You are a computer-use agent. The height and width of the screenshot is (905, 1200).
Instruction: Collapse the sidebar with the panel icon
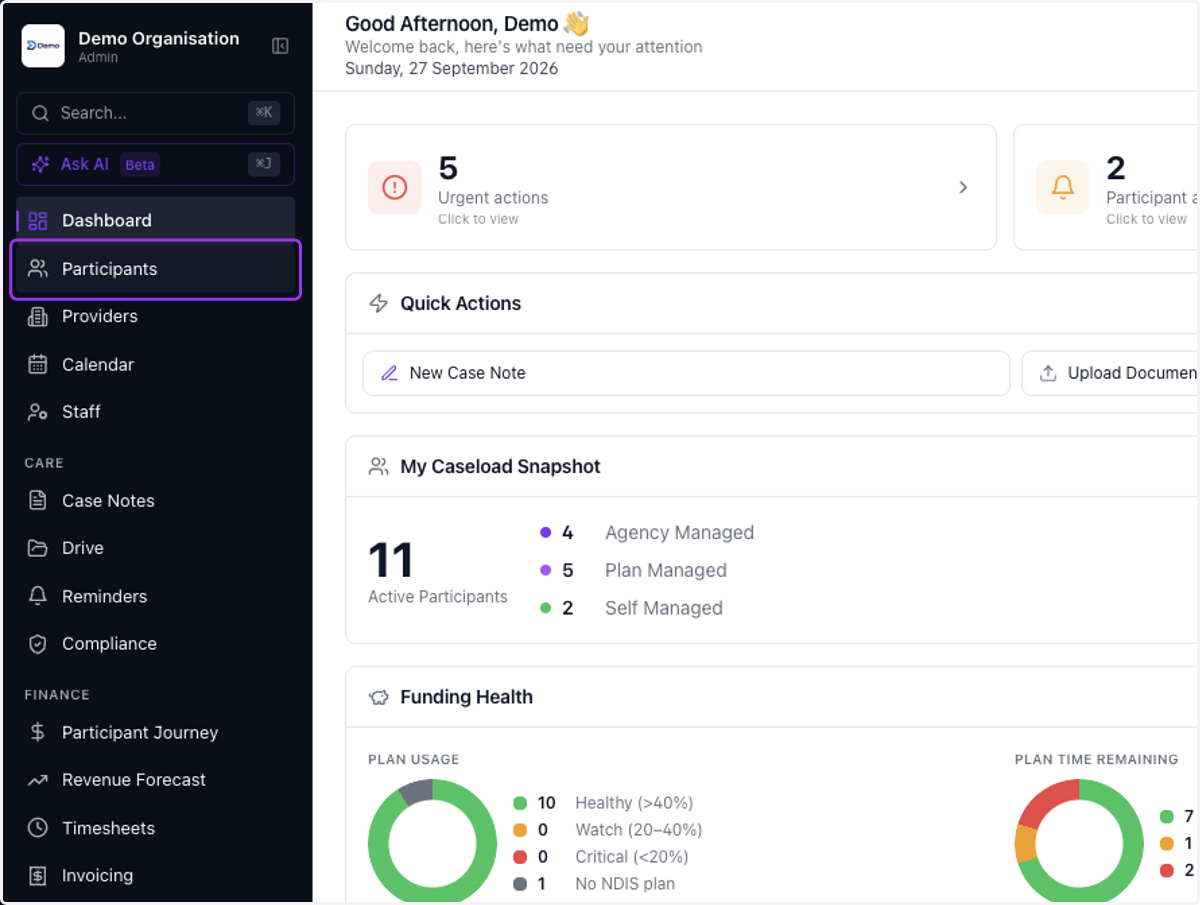281,46
